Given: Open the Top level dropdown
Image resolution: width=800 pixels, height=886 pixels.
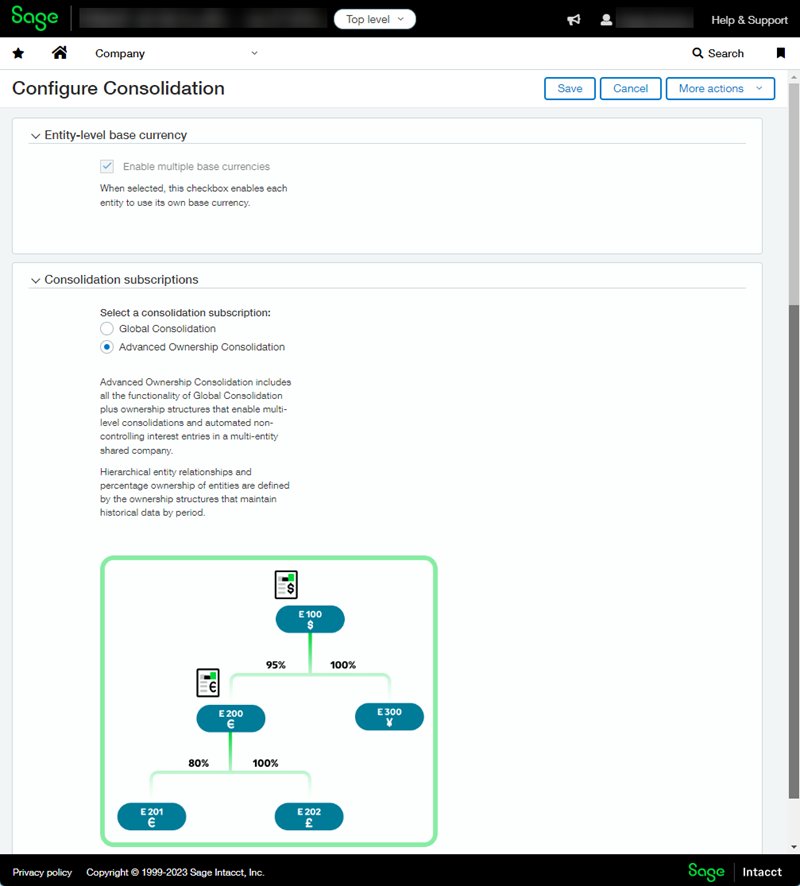Looking at the screenshot, I should click(374, 18).
